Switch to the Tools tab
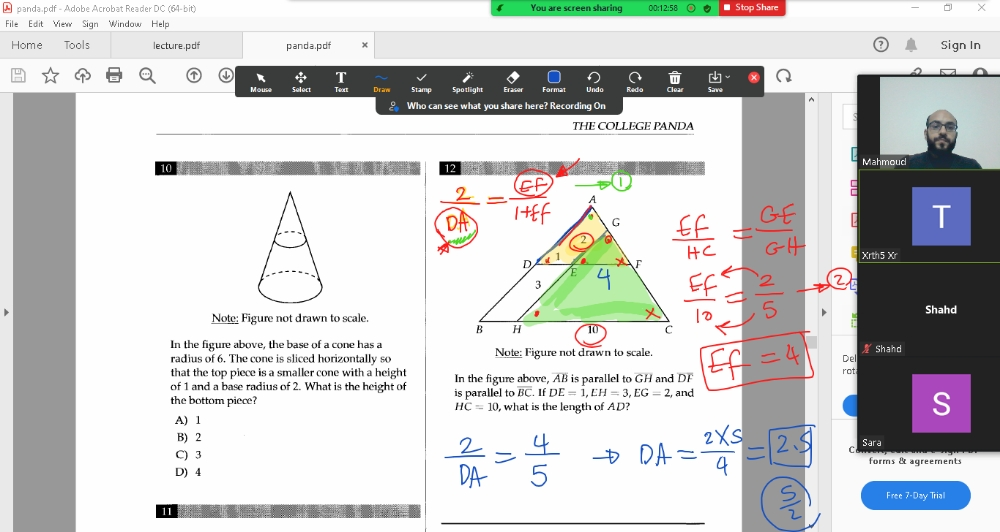 pos(77,45)
